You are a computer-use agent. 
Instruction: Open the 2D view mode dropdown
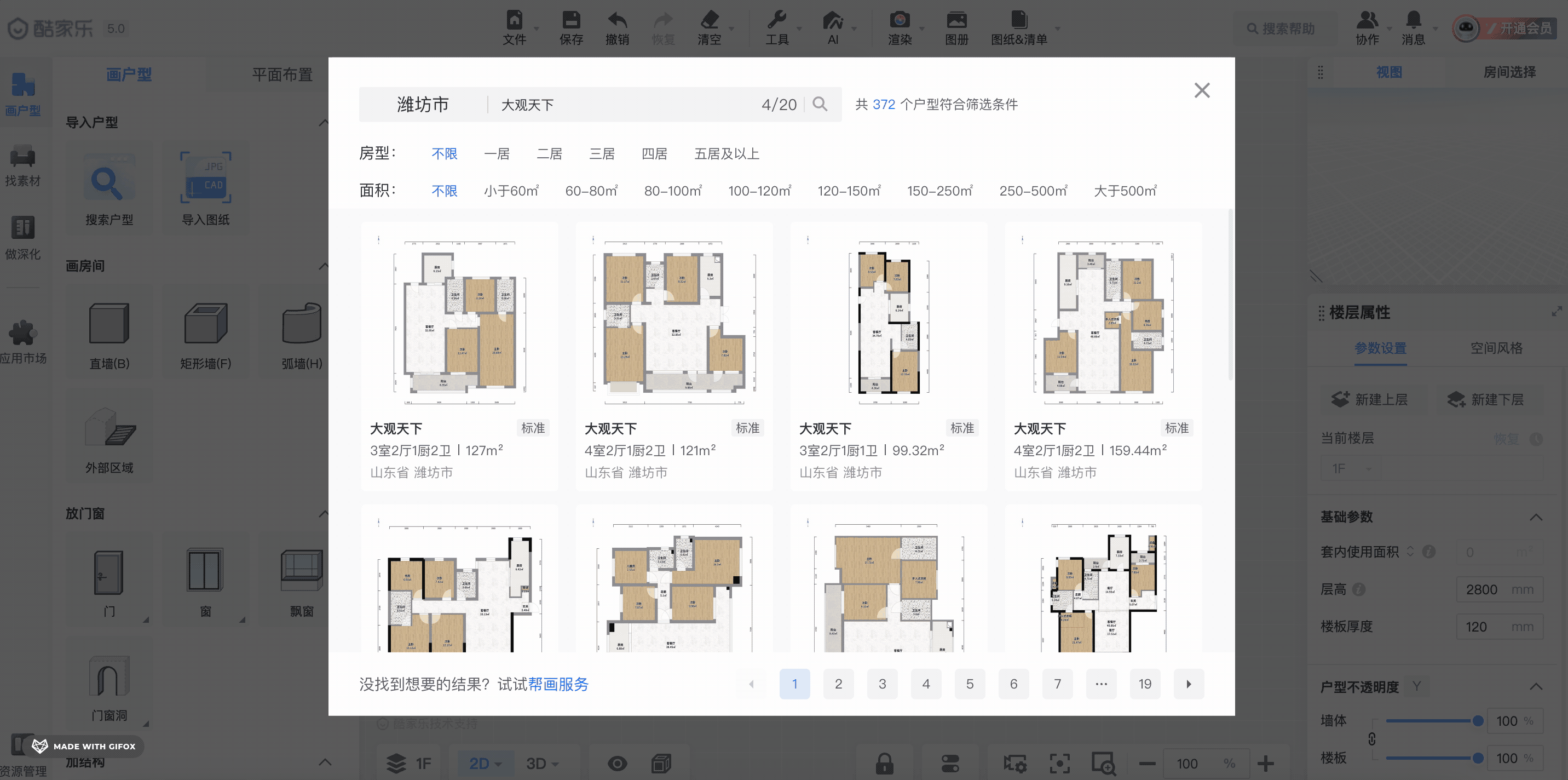485,763
